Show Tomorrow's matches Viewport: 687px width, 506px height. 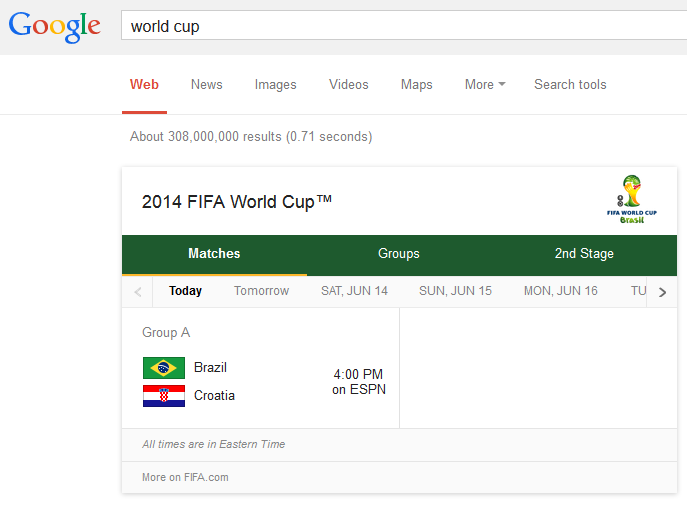pyautogui.click(x=261, y=291)
